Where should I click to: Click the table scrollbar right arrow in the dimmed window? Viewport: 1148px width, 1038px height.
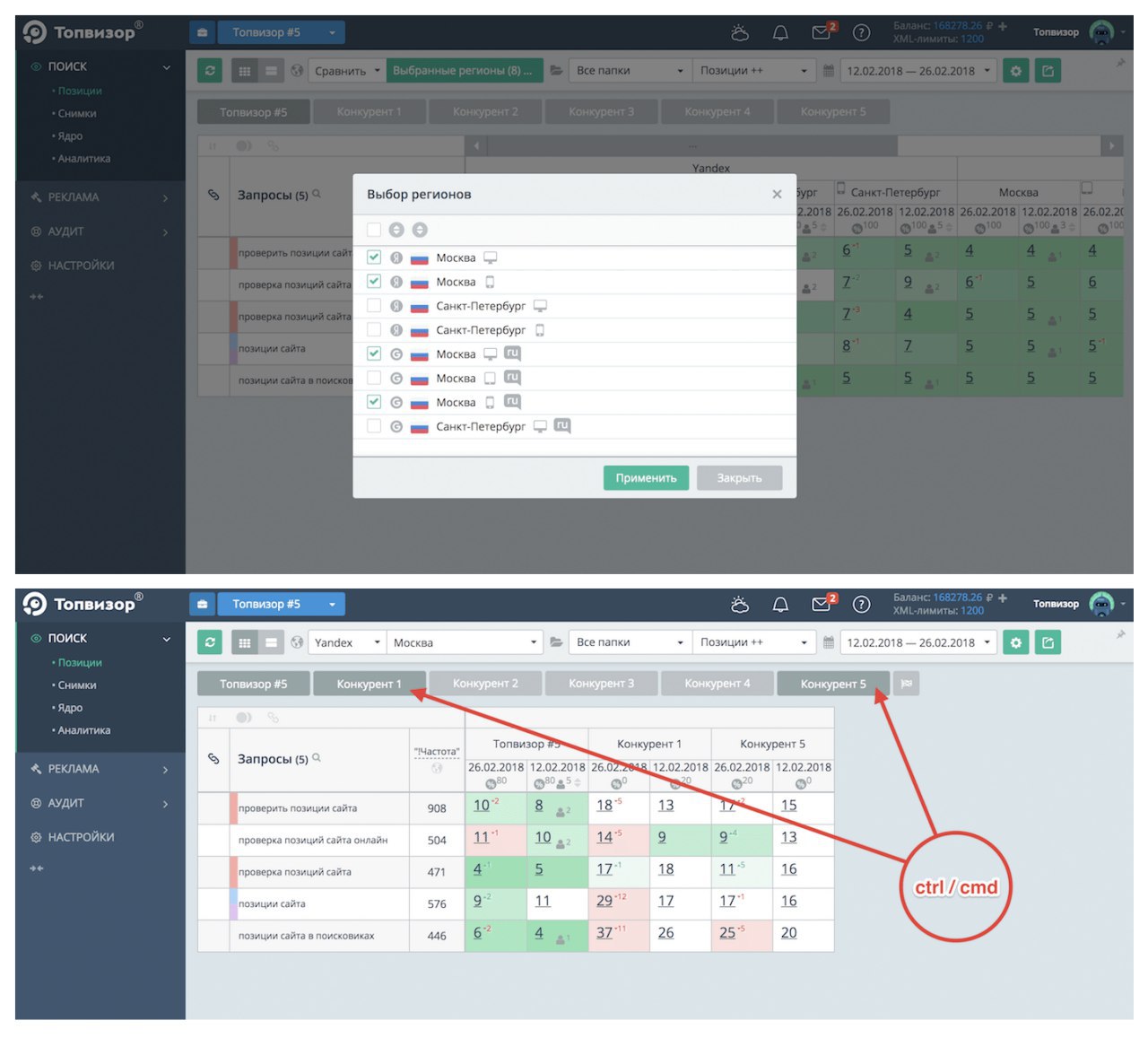(x=1111, y=145)
